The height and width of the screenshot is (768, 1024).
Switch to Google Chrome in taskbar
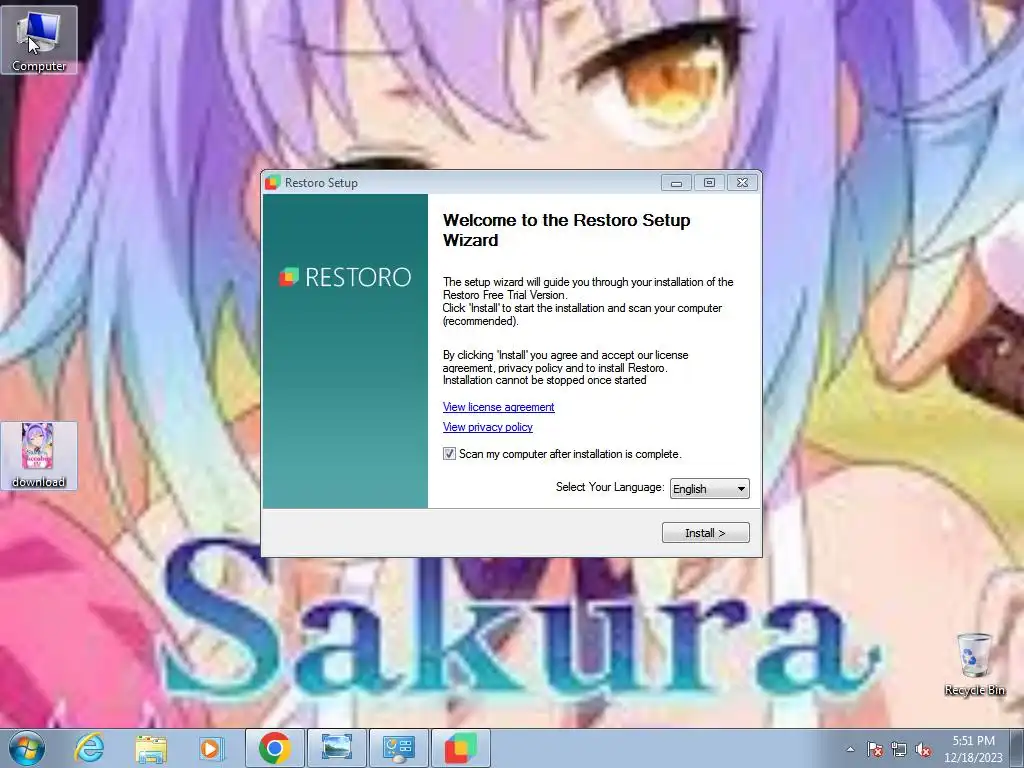(274, 748)
